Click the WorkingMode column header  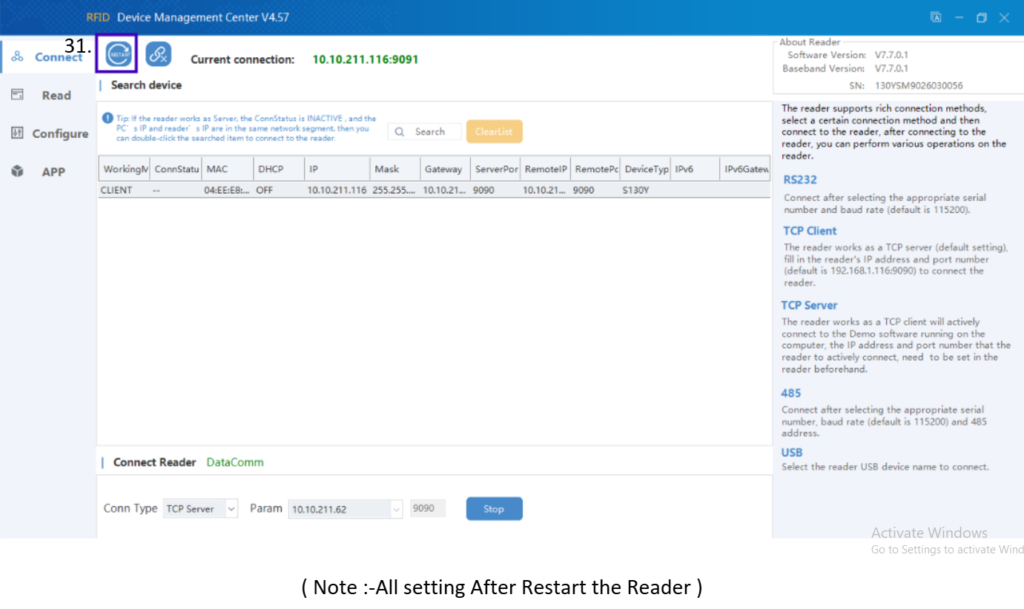point(124,169)
